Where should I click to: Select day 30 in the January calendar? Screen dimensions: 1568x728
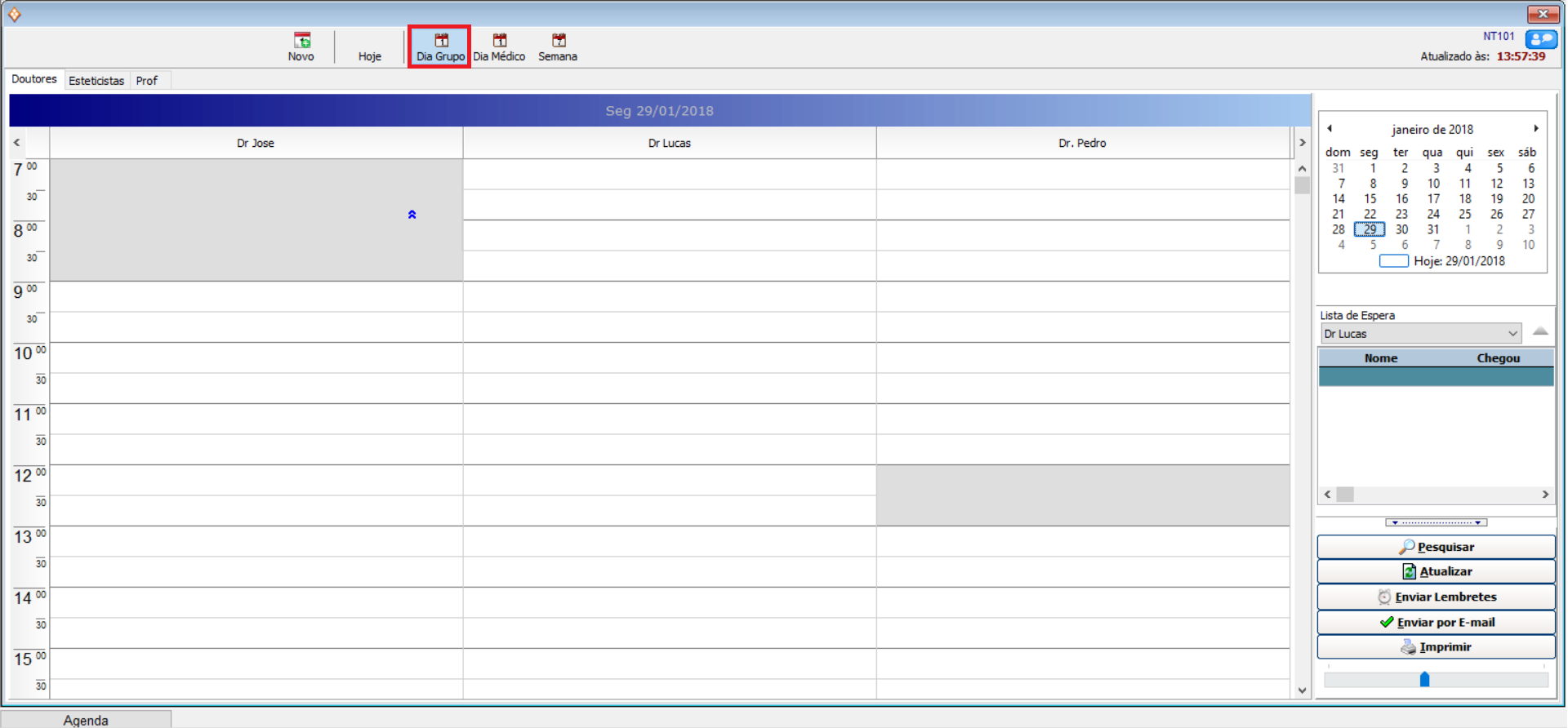[x=1401, y=229]
